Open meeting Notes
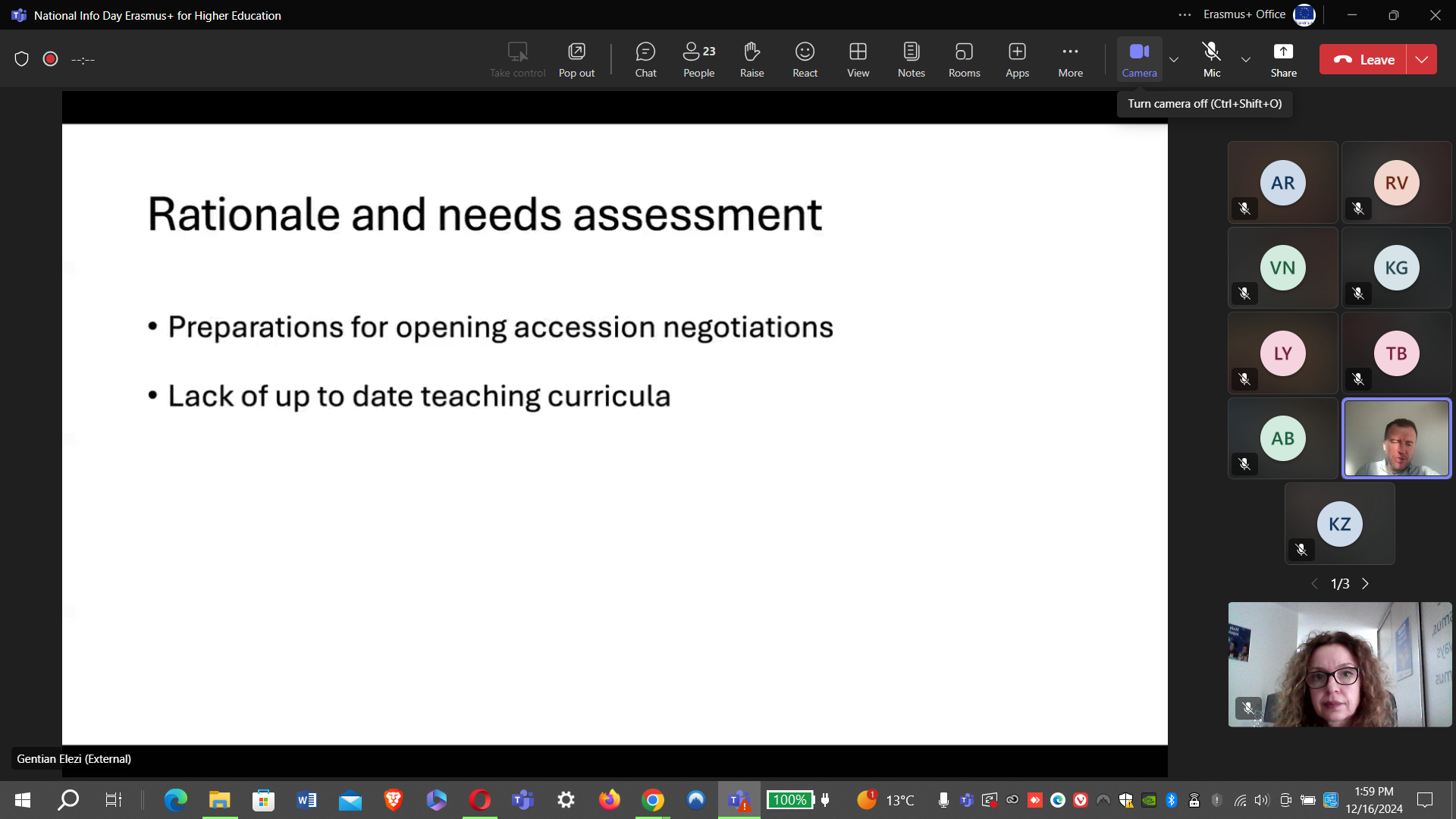The height and width of the screenshot is (819, 1456). tap(911, 59)
